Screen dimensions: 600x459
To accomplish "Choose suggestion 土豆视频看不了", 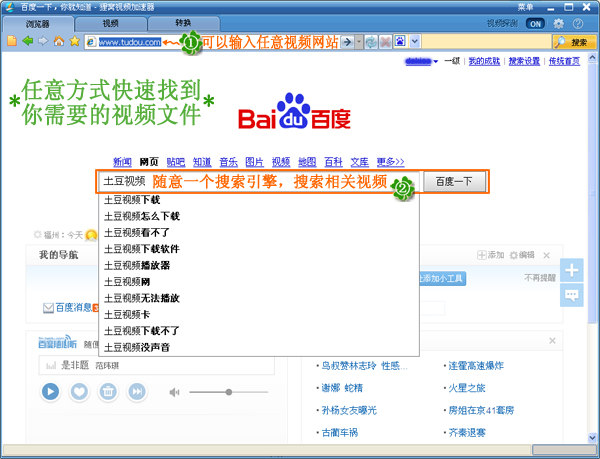I will (x=259, y=233).
